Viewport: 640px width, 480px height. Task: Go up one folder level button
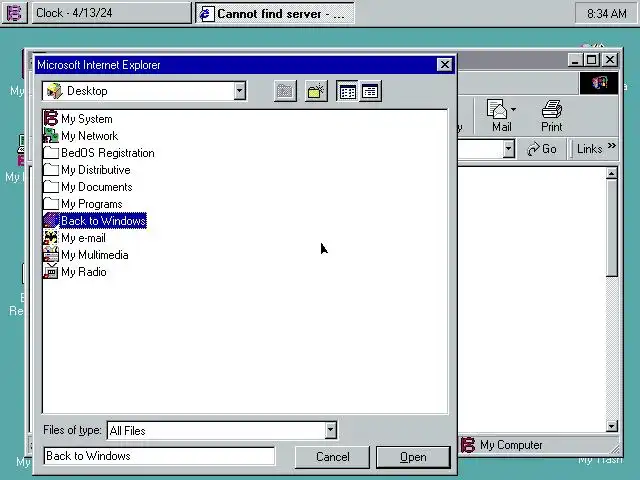coord(285,91)
